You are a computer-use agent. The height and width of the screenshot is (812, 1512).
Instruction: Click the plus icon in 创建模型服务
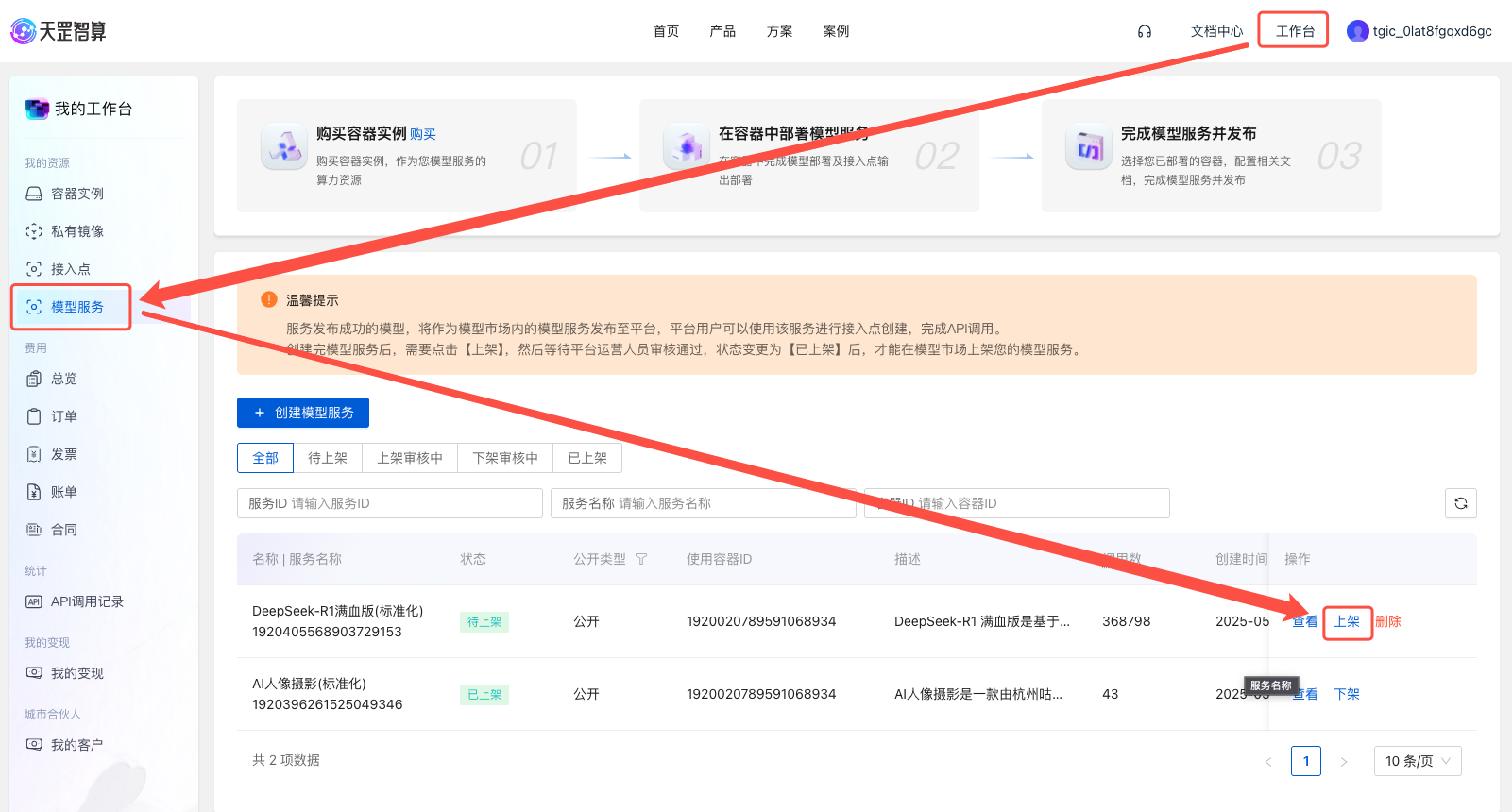point(260,413)
